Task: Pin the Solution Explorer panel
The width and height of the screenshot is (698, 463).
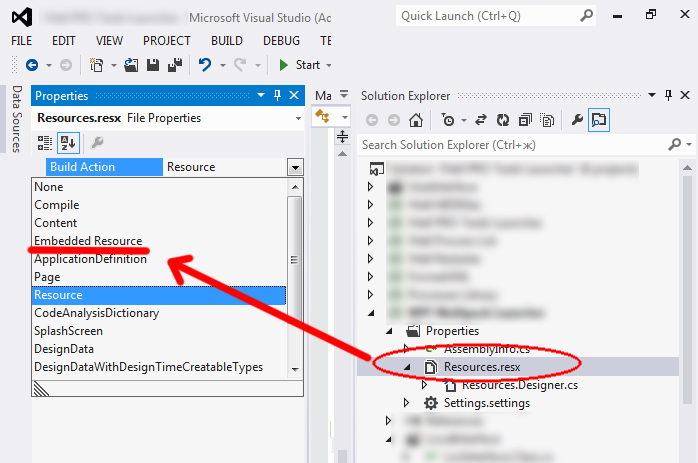Action: point(668,95)
